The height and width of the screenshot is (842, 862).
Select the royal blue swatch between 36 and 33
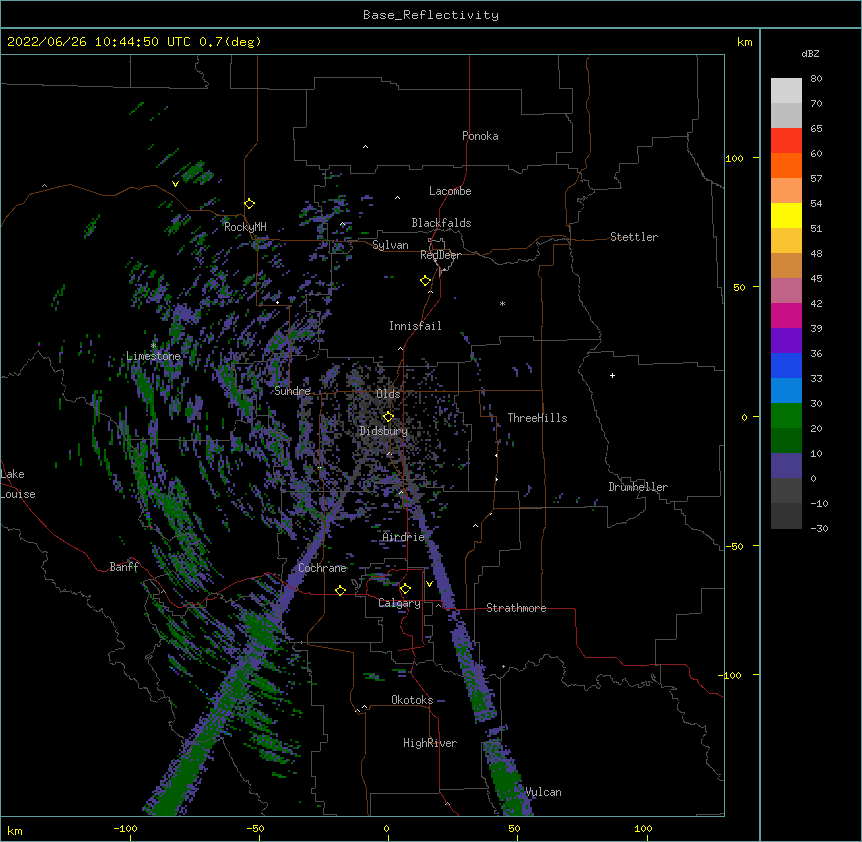point(786,365)
